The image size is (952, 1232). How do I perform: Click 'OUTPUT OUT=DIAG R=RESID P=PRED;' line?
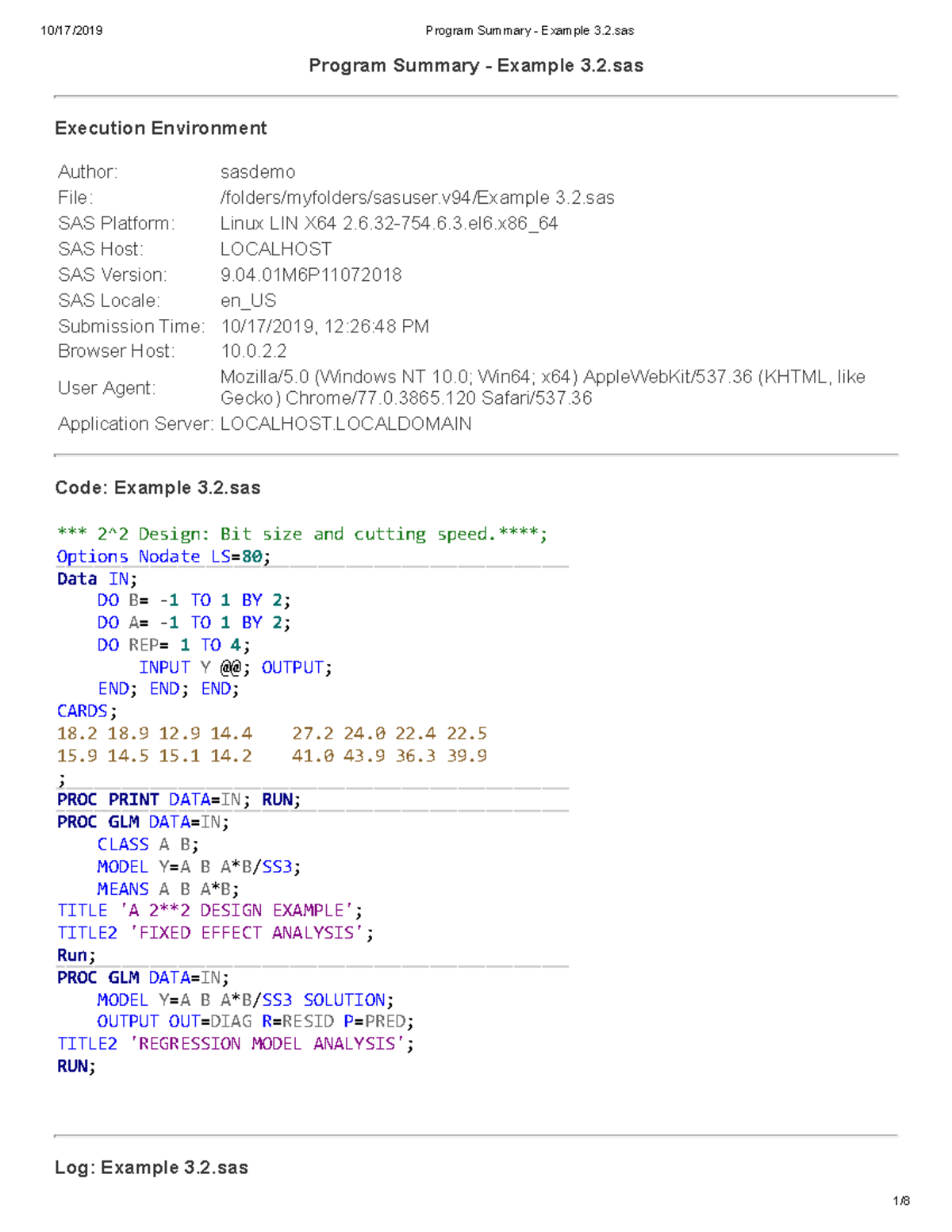click(255, 1022)
